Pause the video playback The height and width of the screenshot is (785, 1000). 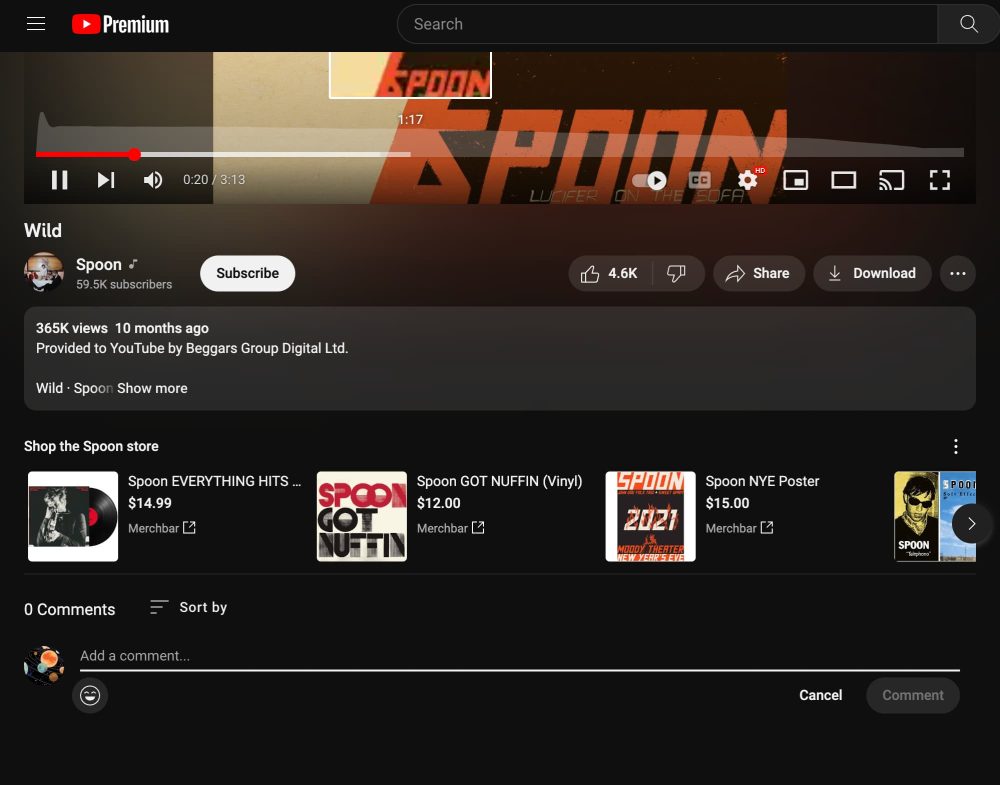60,180
